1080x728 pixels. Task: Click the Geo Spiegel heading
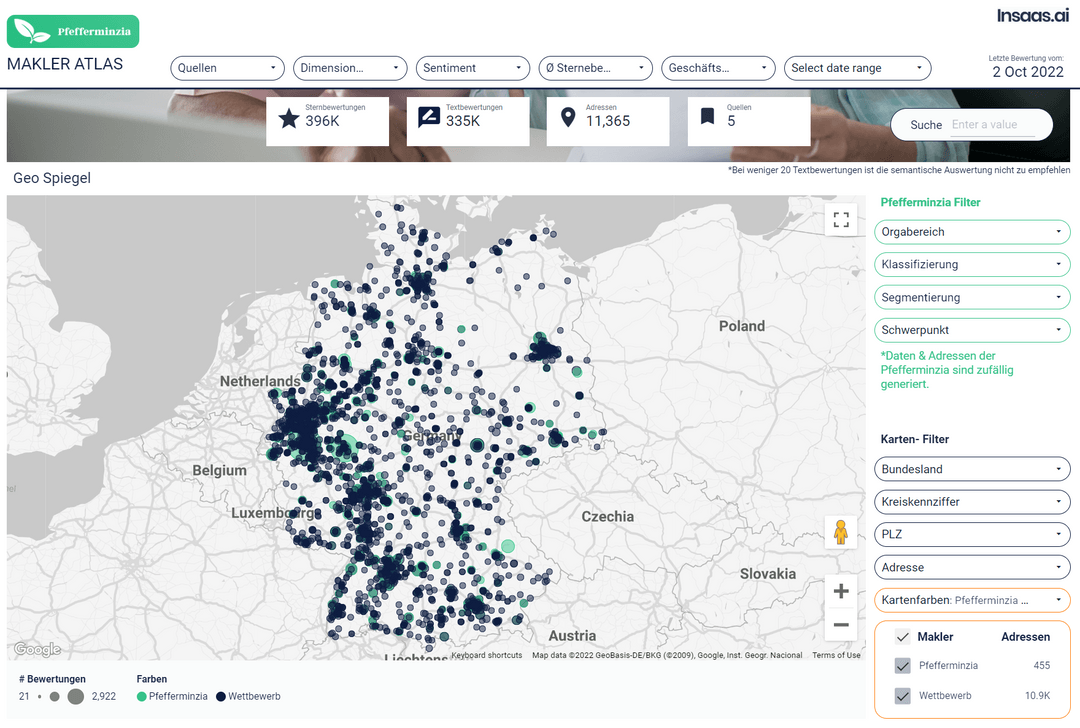point(52,178)
